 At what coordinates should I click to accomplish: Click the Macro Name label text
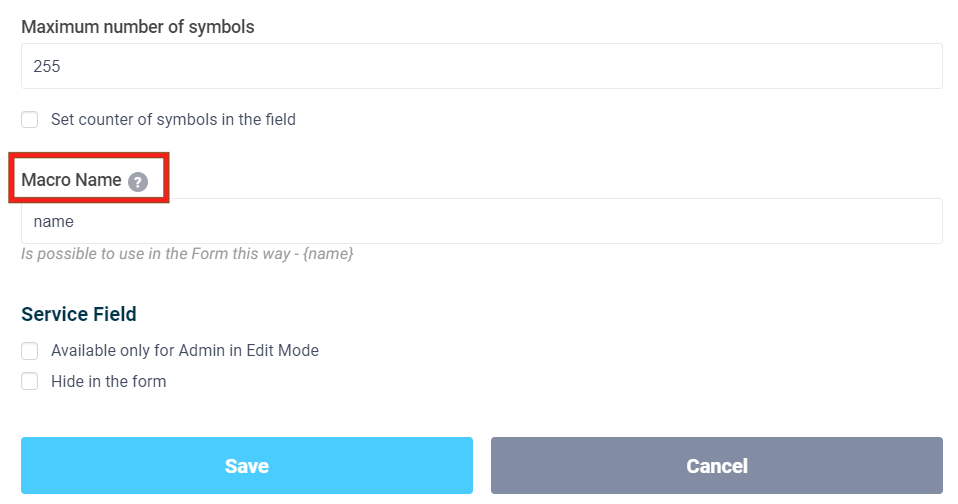pos(71,181)
